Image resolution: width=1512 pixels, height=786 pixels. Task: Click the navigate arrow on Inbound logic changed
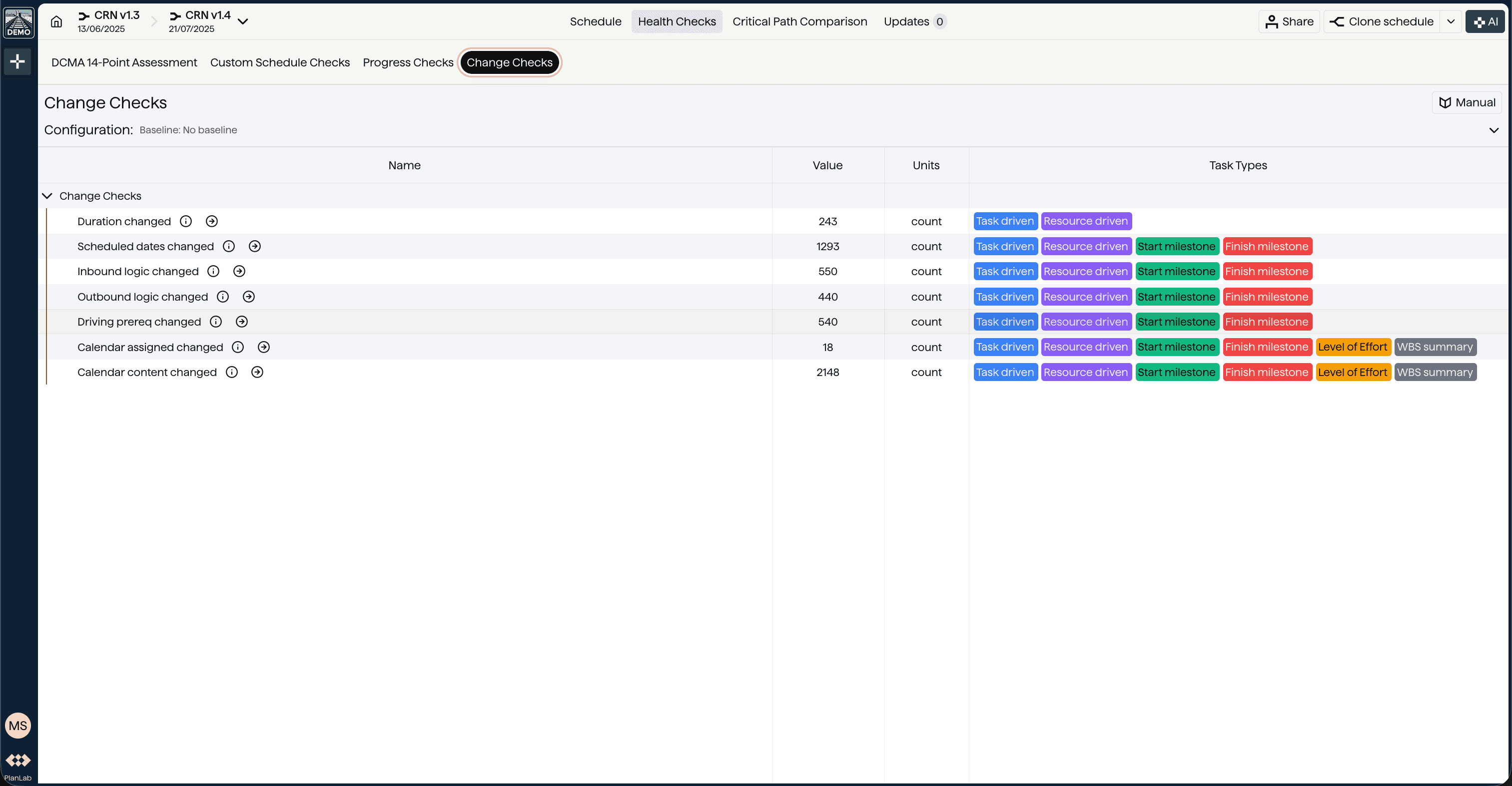pos(238,271)
